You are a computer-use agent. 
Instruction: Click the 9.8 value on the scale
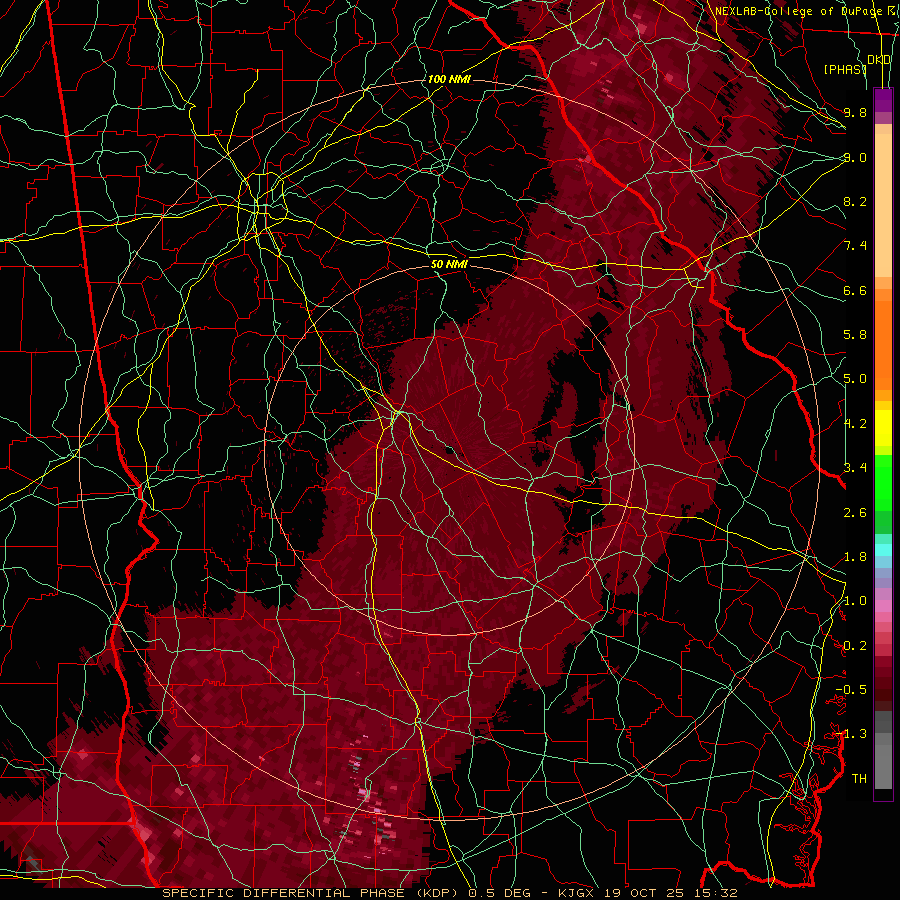(x=855, y=112)
